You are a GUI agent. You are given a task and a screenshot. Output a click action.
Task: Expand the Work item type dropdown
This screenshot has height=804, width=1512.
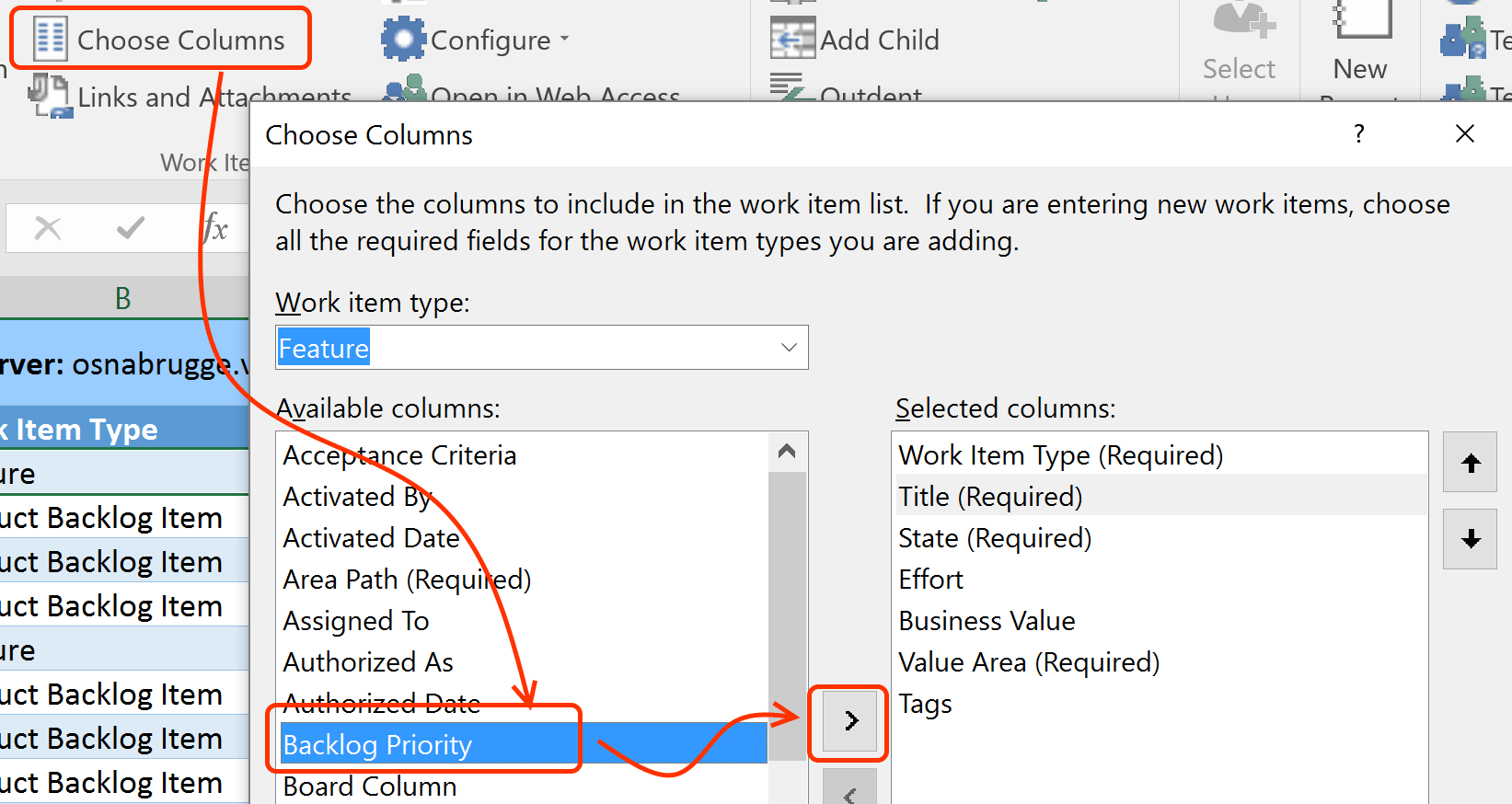click(788, 348)
